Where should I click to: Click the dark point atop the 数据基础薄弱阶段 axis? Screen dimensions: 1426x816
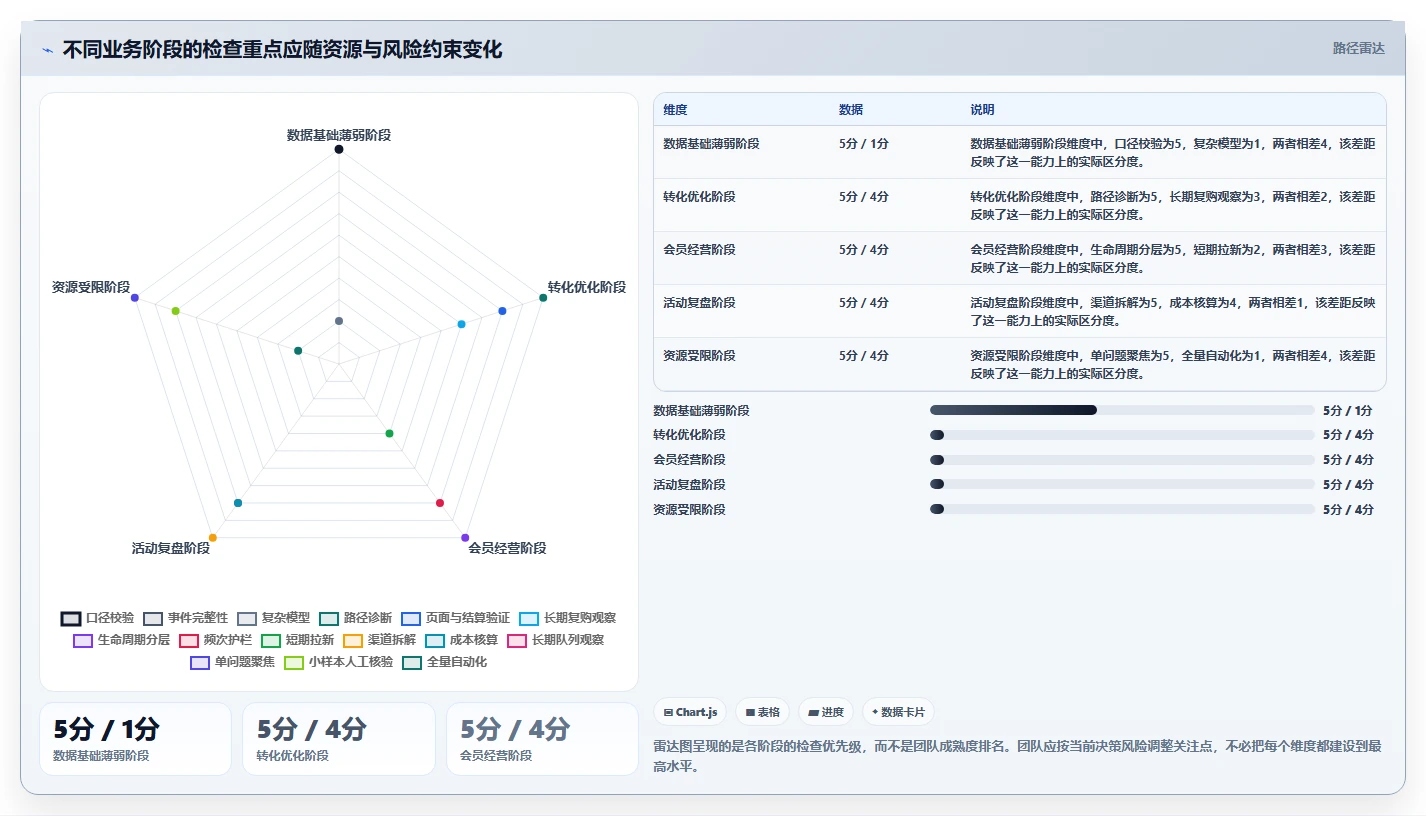tap(339, 149)
